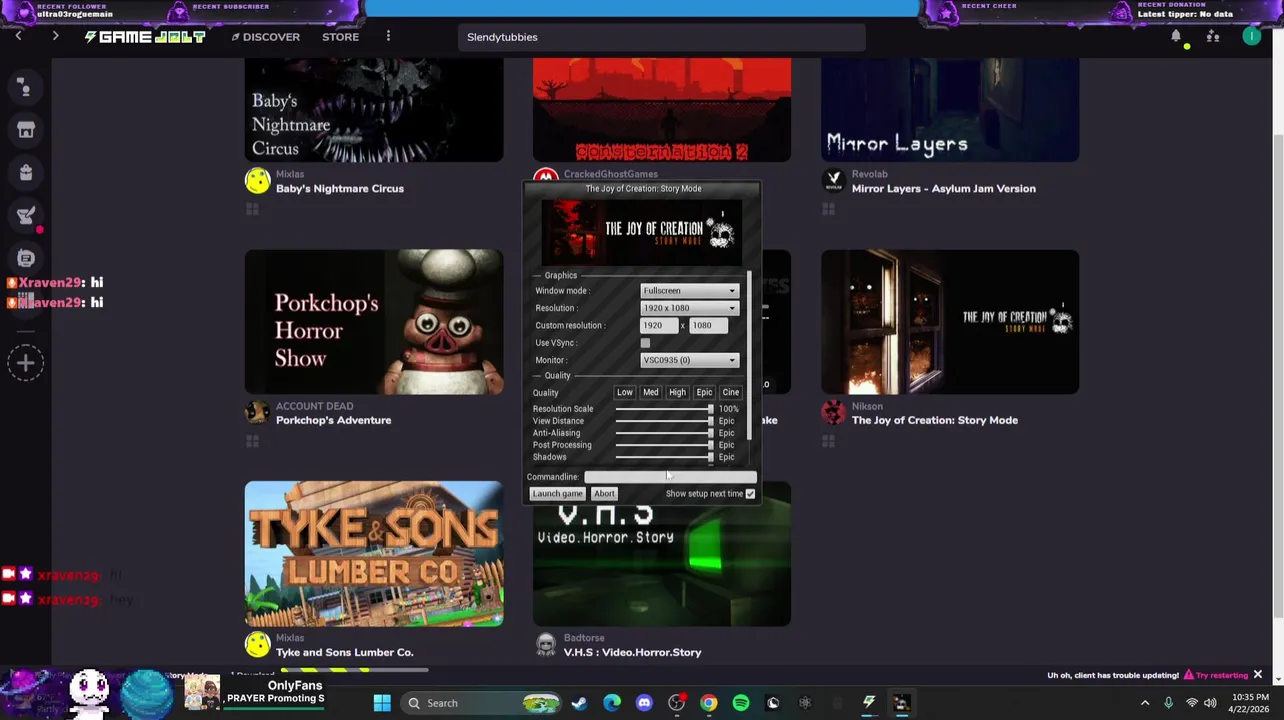1284x720 pixels.
Task: Open the Game Jolt client taskbar icon
Action: [x=869, y=703]
